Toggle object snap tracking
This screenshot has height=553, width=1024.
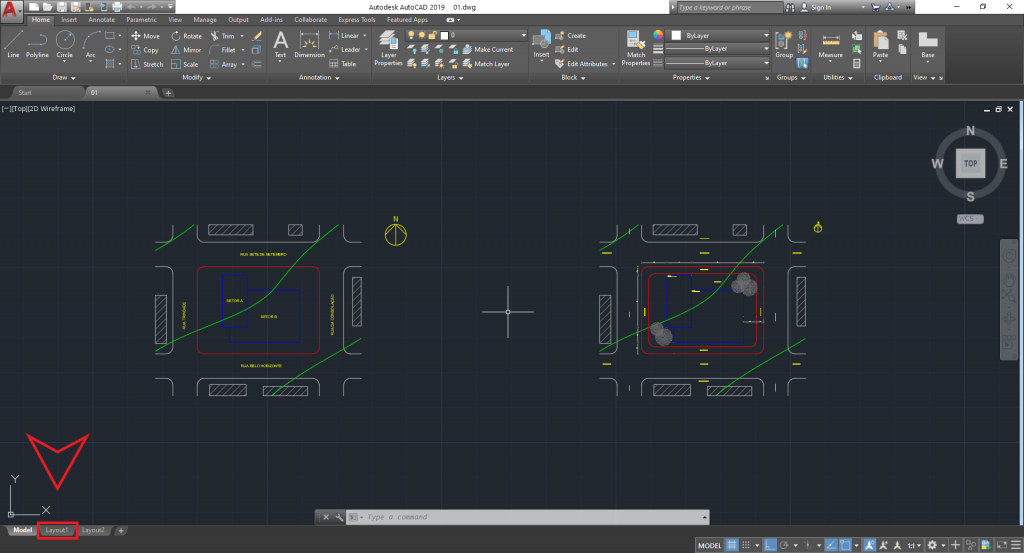(831, 545)
